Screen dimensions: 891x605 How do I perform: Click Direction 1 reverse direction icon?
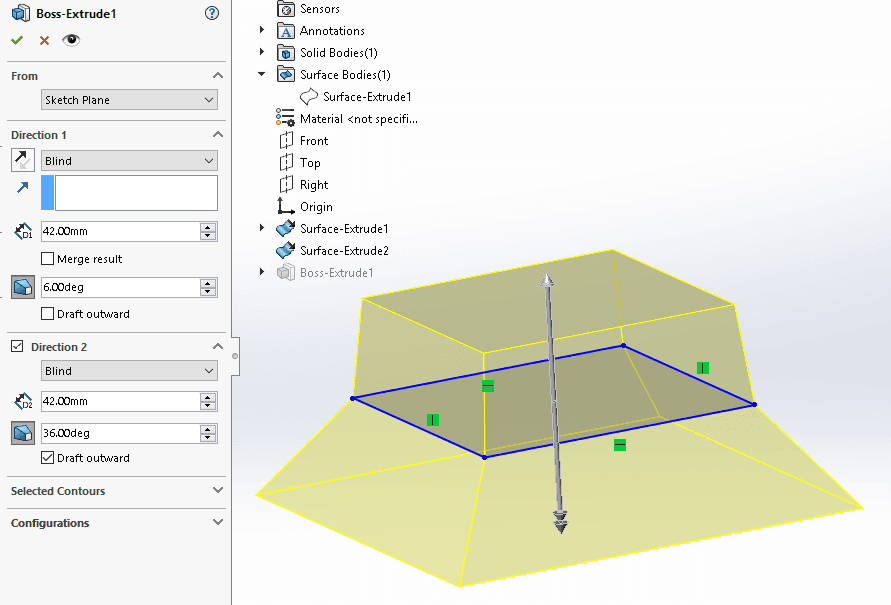(x=22, y=160)
